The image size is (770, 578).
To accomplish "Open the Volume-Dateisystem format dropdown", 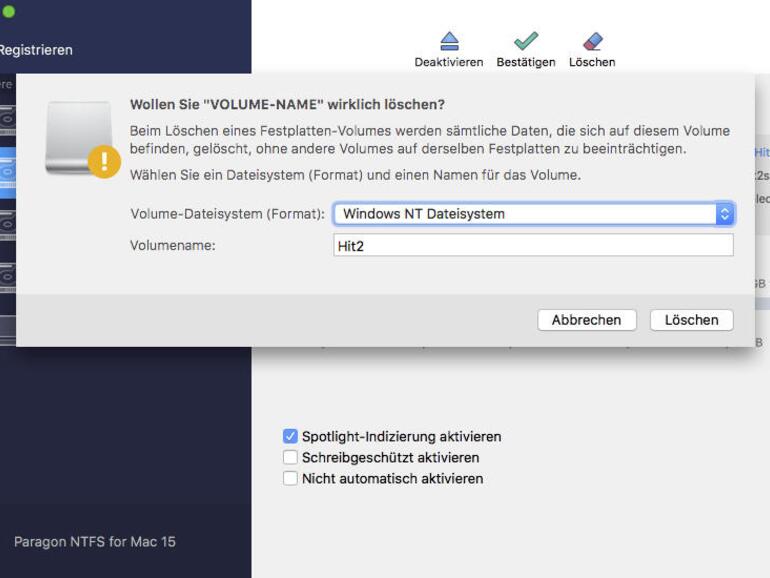I will pyautogui.click(x=534, y=214).
